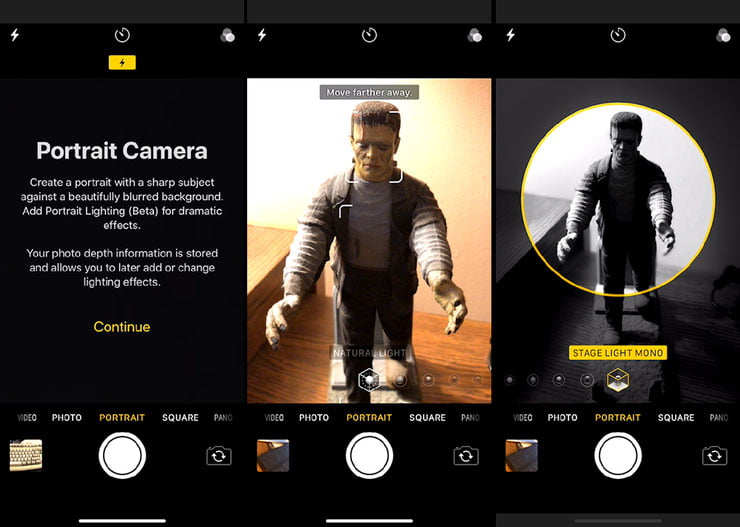
Task: Tap the 'Move farther away.' hint
Action: point(369,92)
